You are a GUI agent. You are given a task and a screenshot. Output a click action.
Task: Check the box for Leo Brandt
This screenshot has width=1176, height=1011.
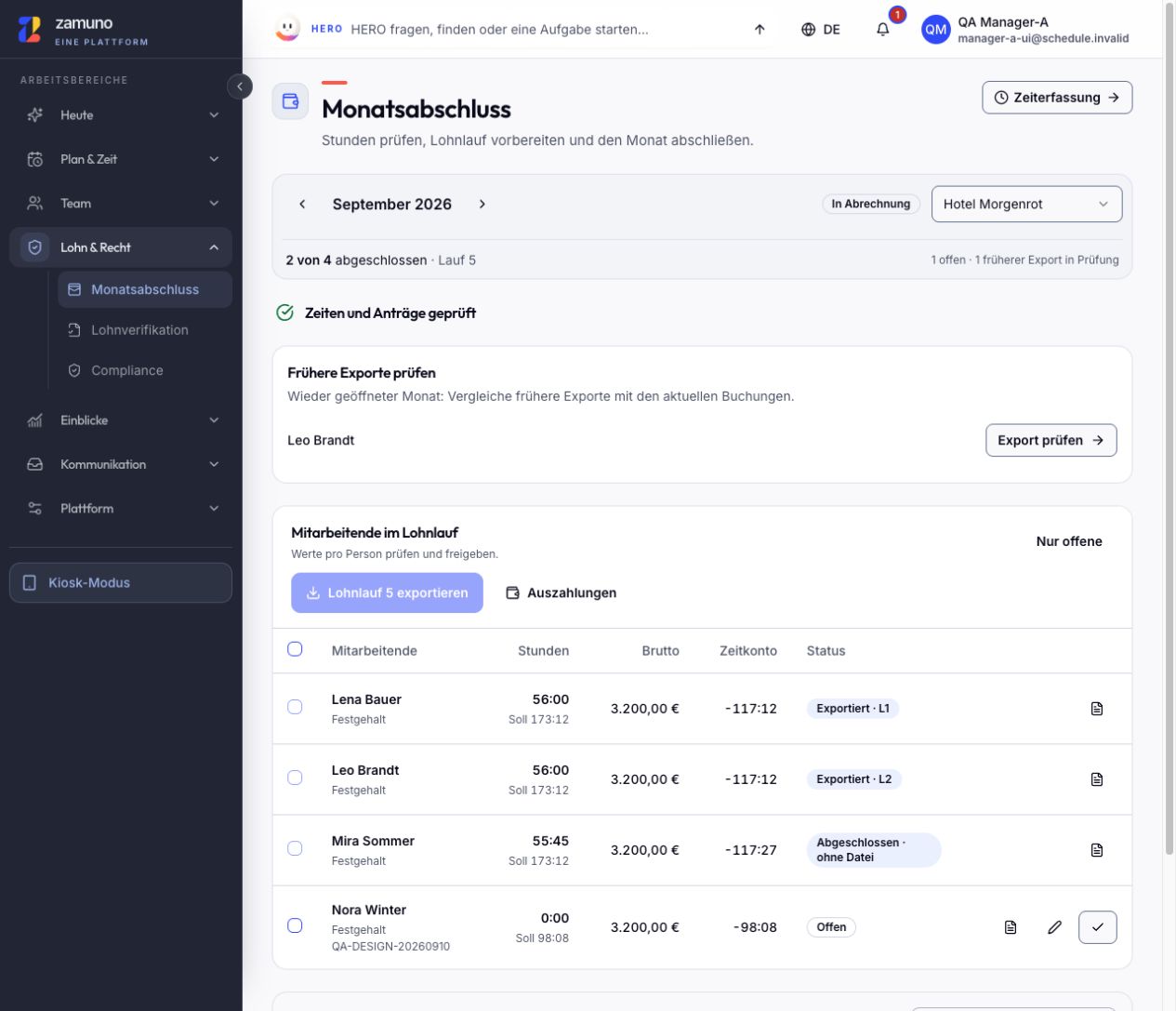pos(295,778)
